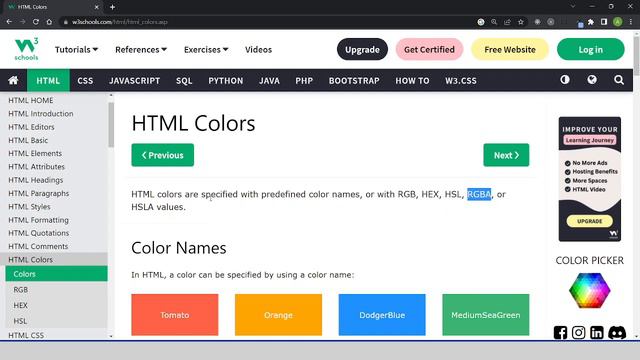Toggle dark mode with the contrast icon
This screenshot has height=360, width=640.
pos(565,80)
